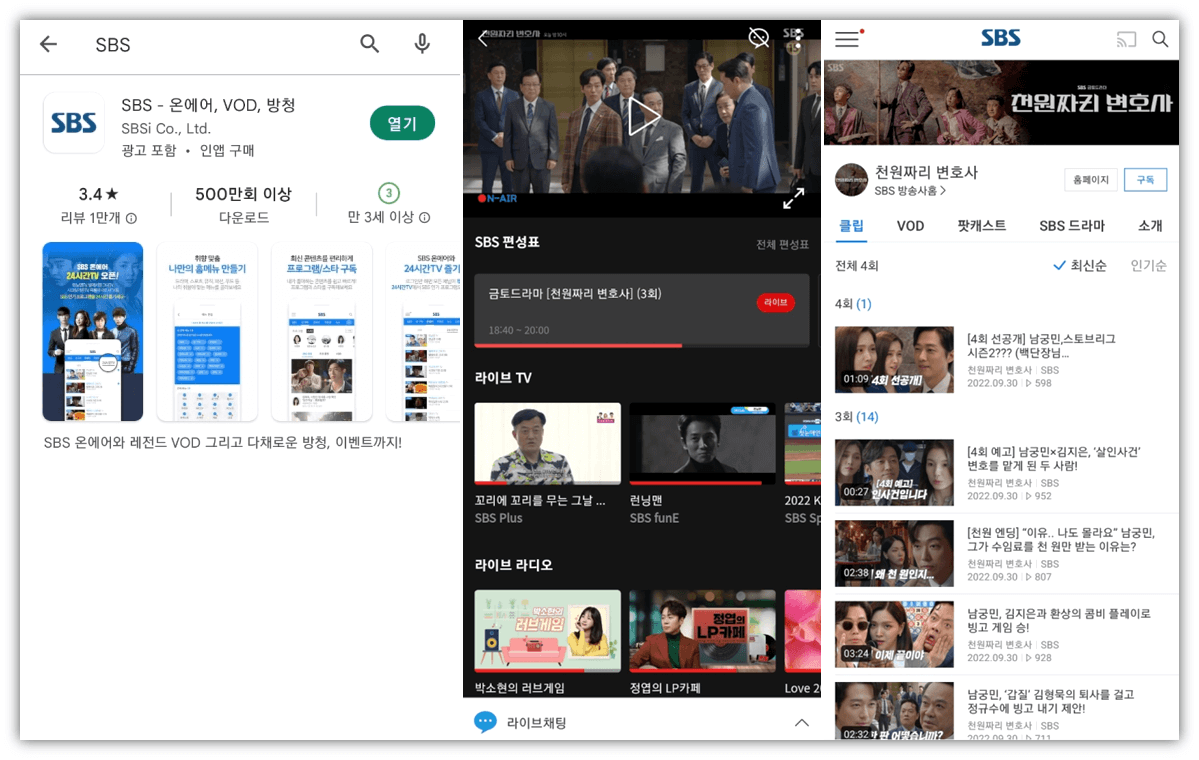1199x760 pixels.
Task: Play the 런닝맨 live TV thumbnail
Action: (x=702, y=443)
